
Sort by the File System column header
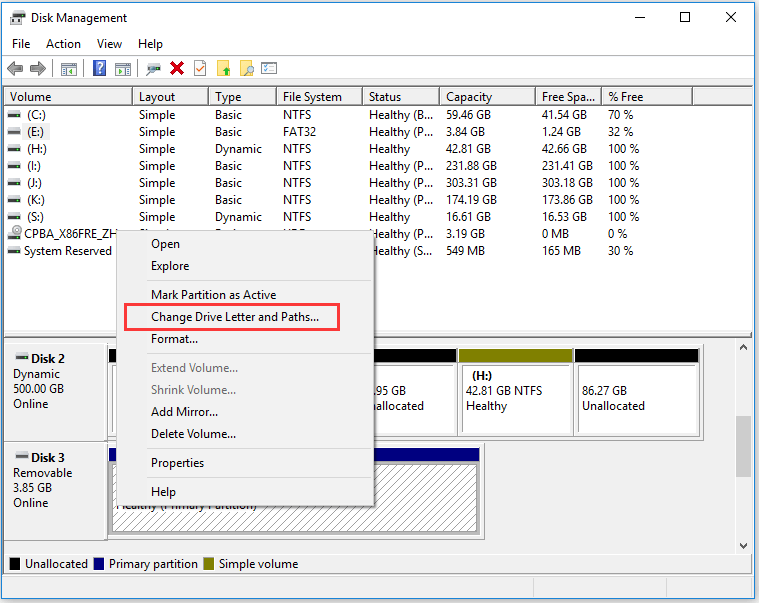pos(311,97)
